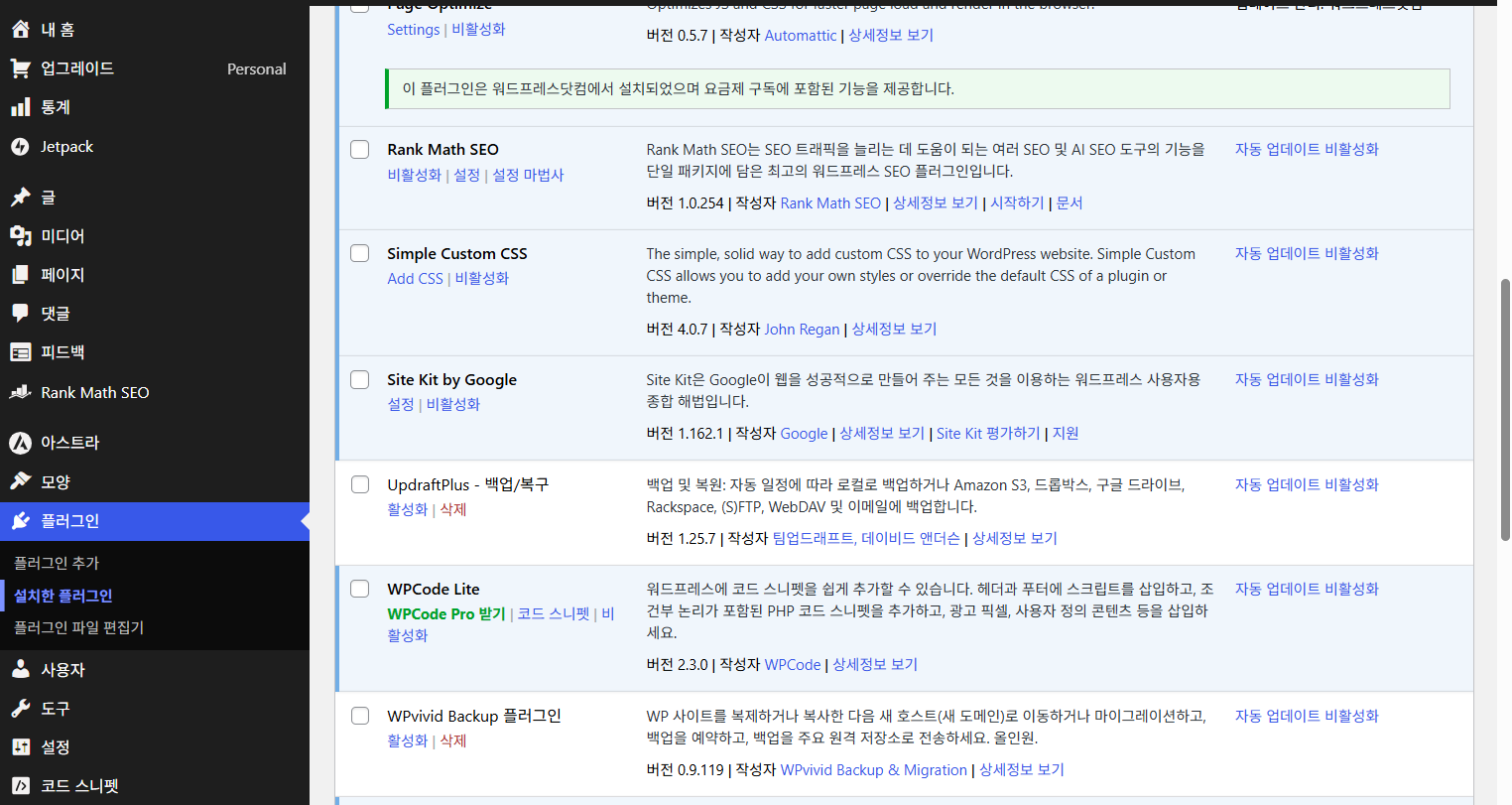Click the WPCode Pro 받기 link
This screenshot has width=1512, height=805.
tap(446, 614)
